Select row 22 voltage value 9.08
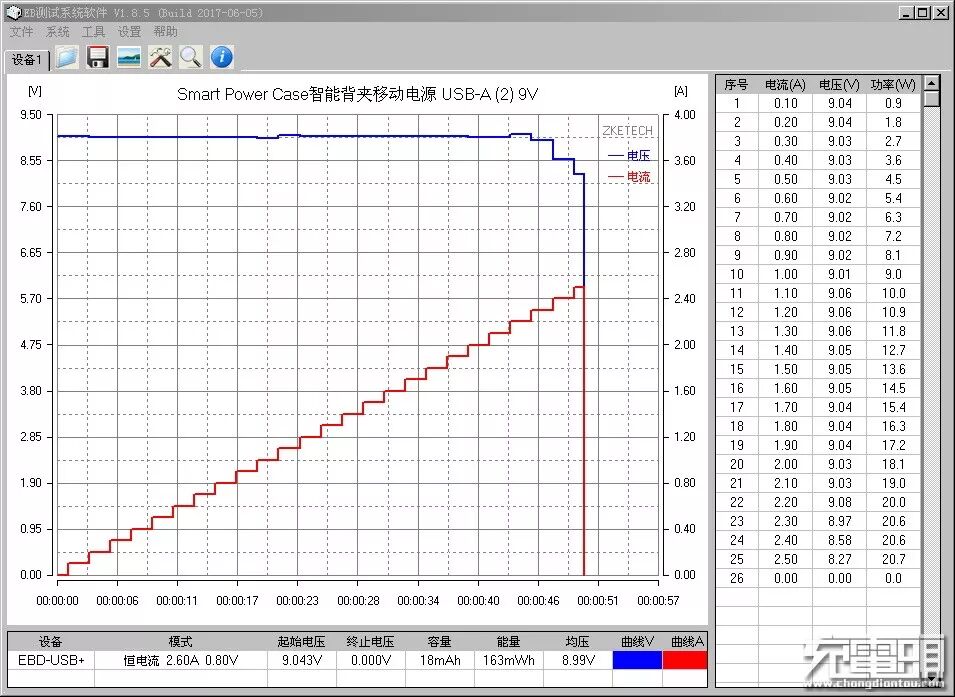This screenshot has height=697, width=955. (x=839, y=502)
